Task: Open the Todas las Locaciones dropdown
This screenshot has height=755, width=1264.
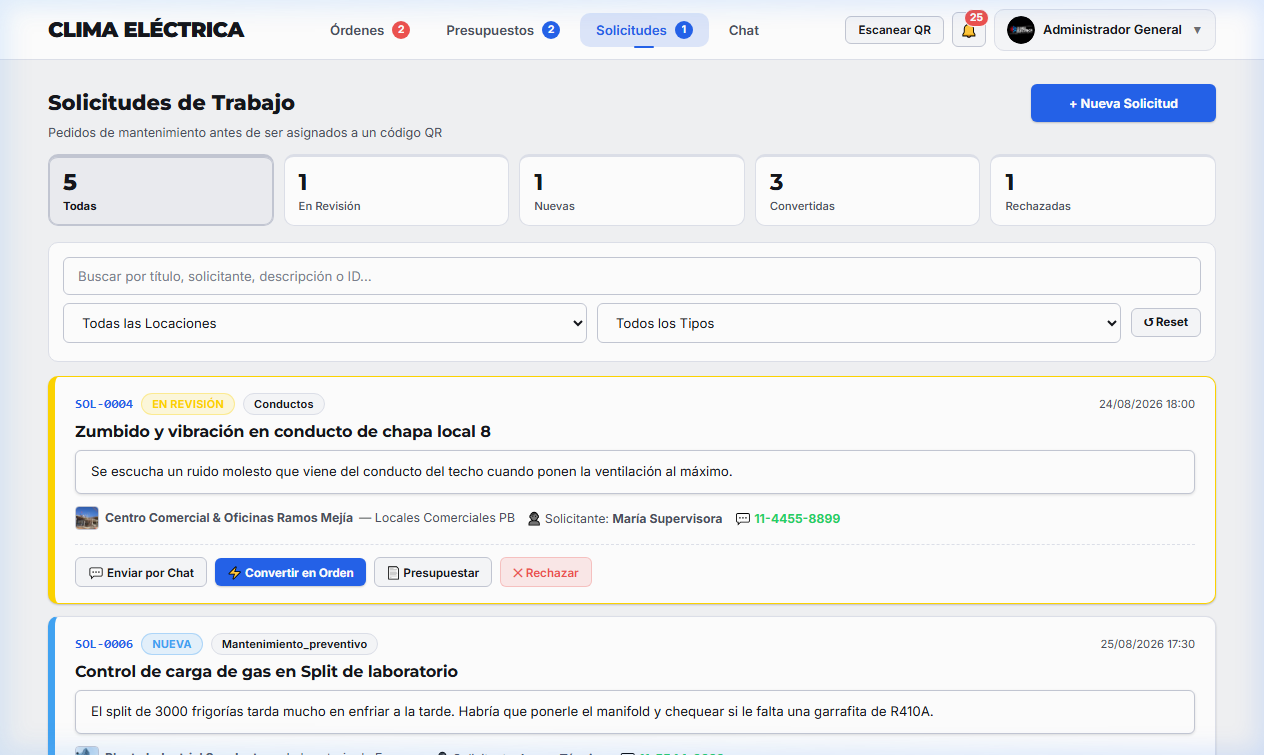Action: pos(325,323)
